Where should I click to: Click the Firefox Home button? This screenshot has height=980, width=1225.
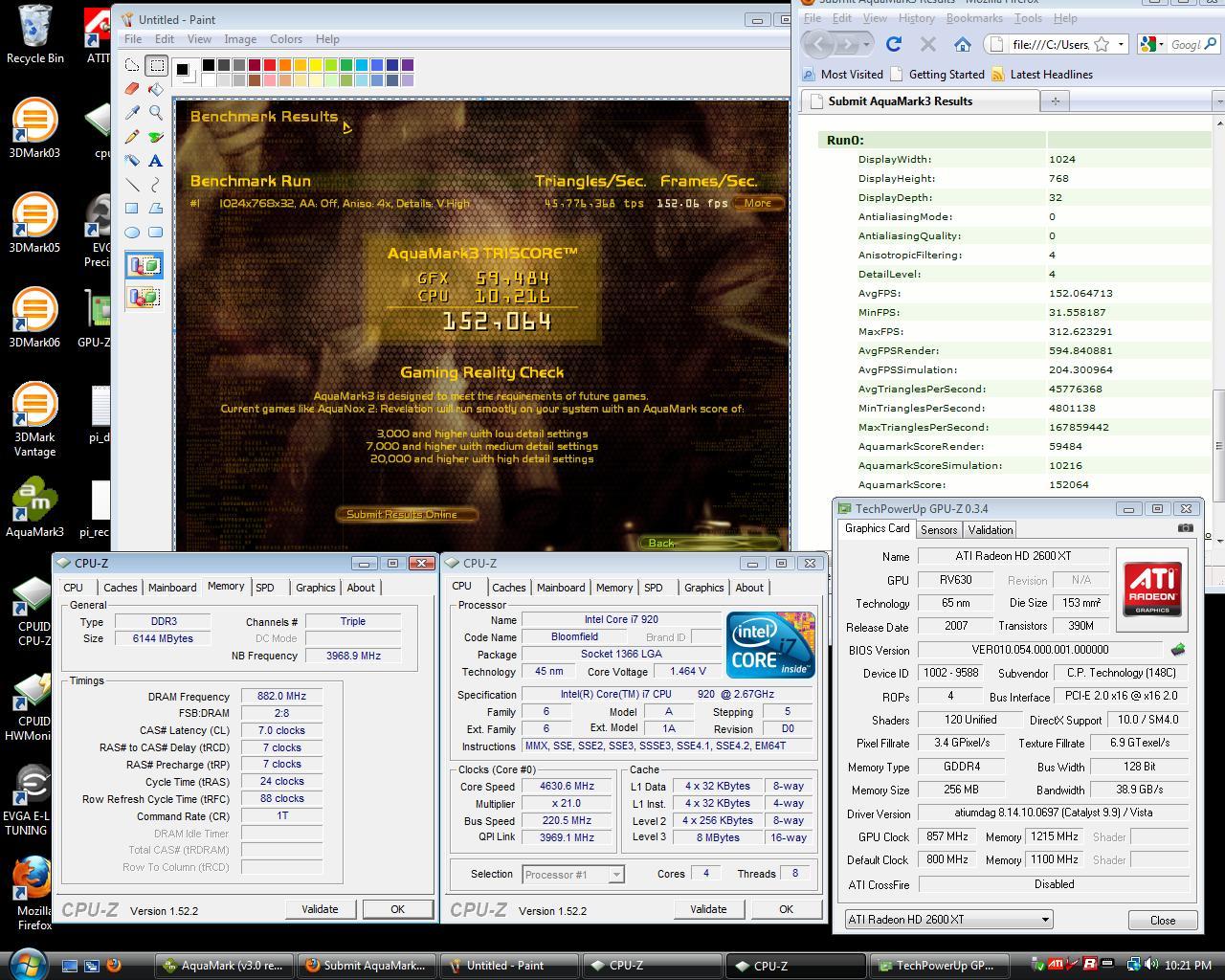[x=963, y=44]
